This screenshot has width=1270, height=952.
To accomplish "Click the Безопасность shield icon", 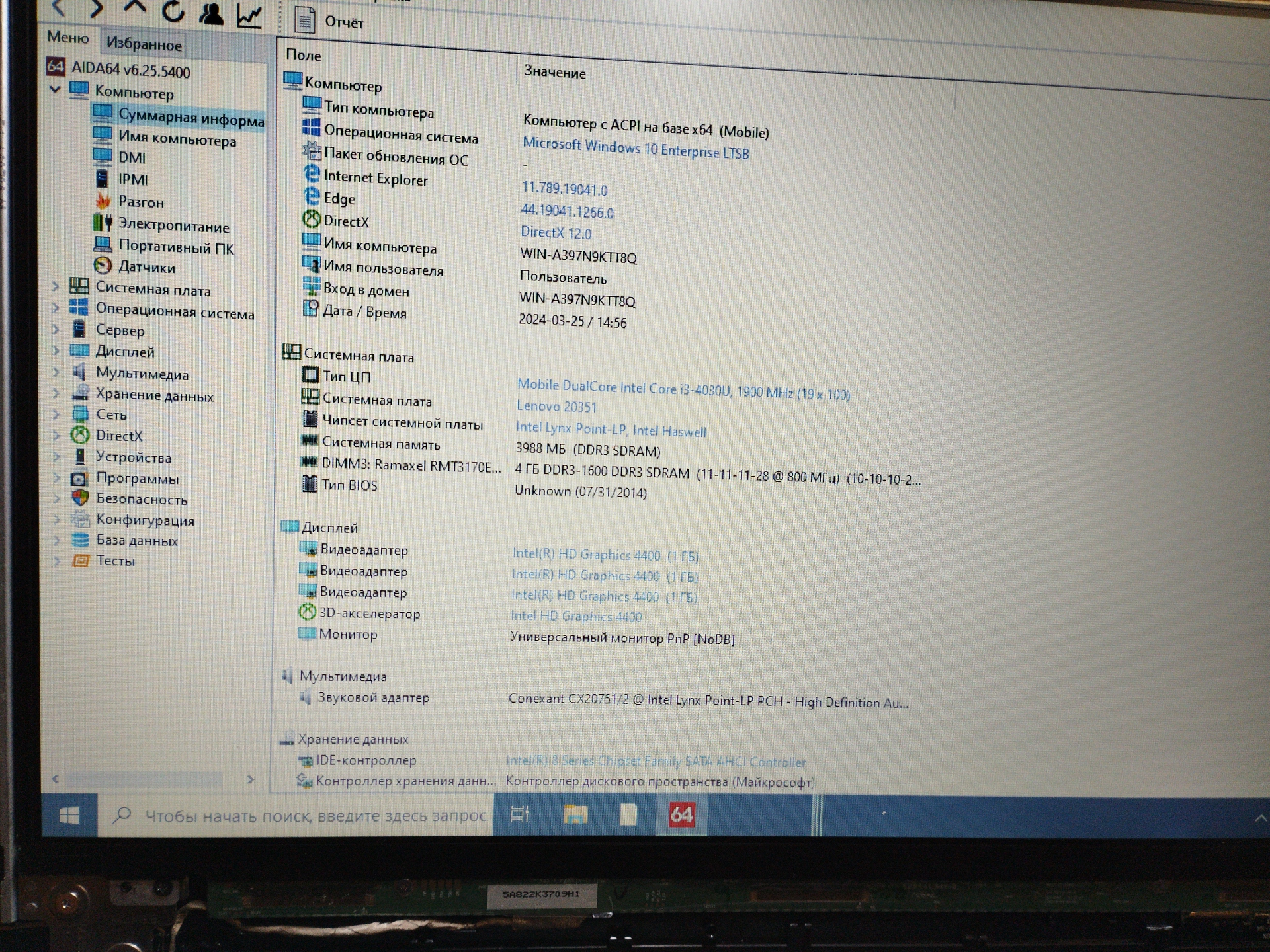I will (80, 497).
